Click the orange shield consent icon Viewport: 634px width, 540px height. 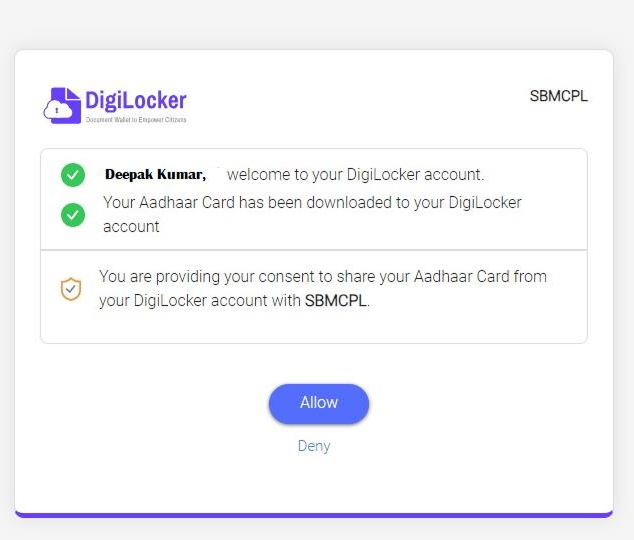[x=71, y=289]
